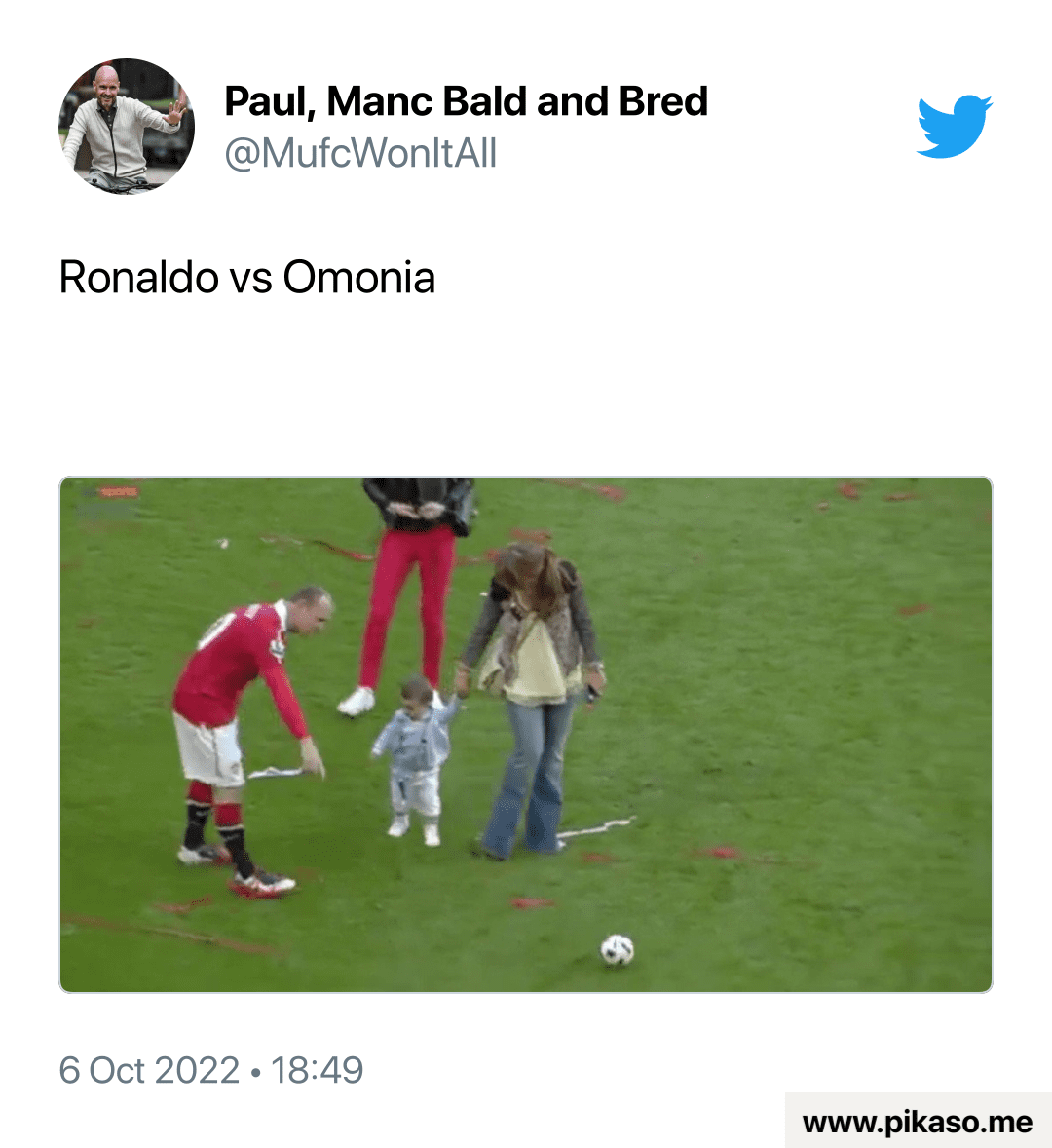
Task: Open the bald man profile avatar
Action: point(127,126)
